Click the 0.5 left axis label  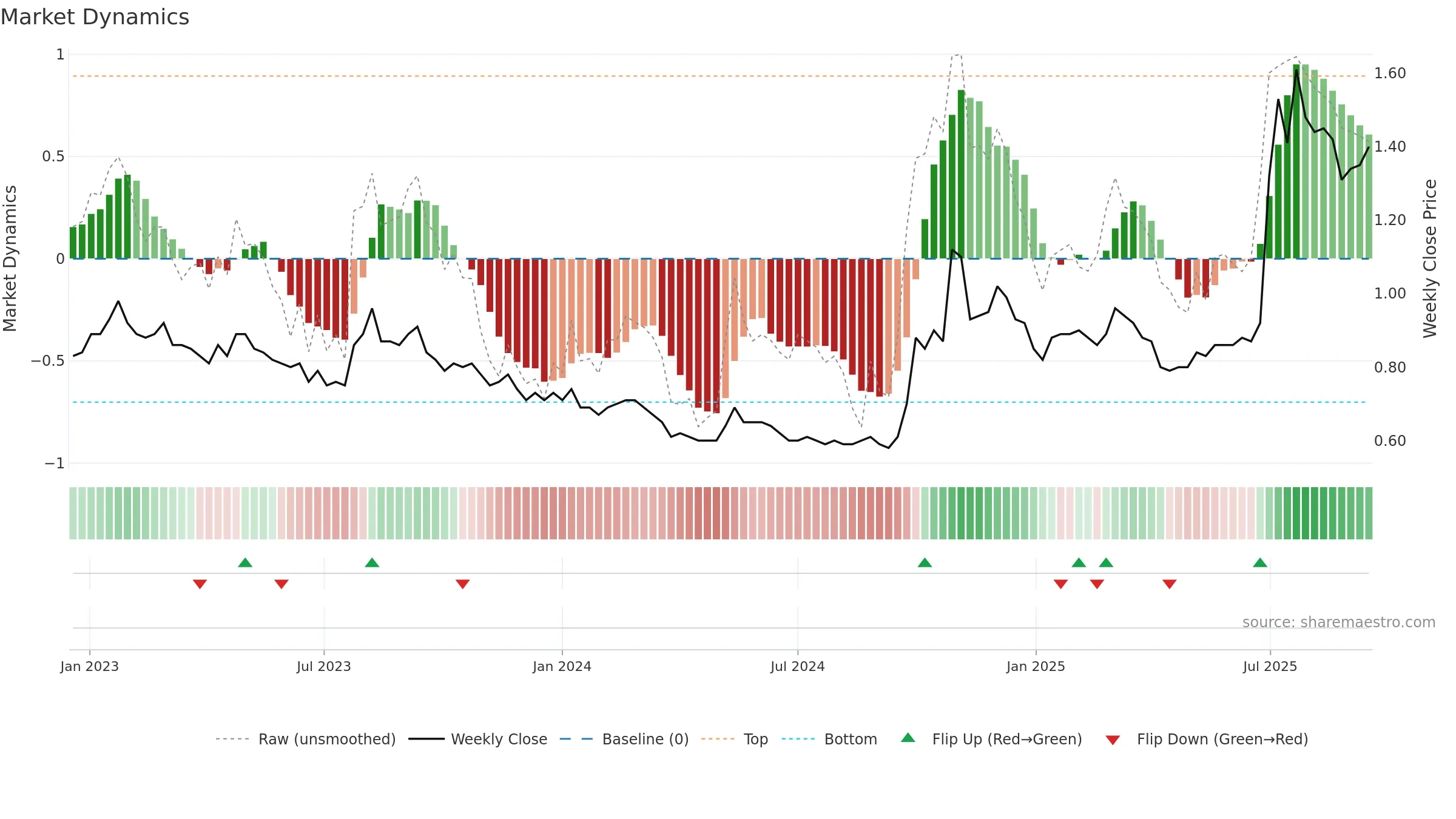[x=53, y=157]
